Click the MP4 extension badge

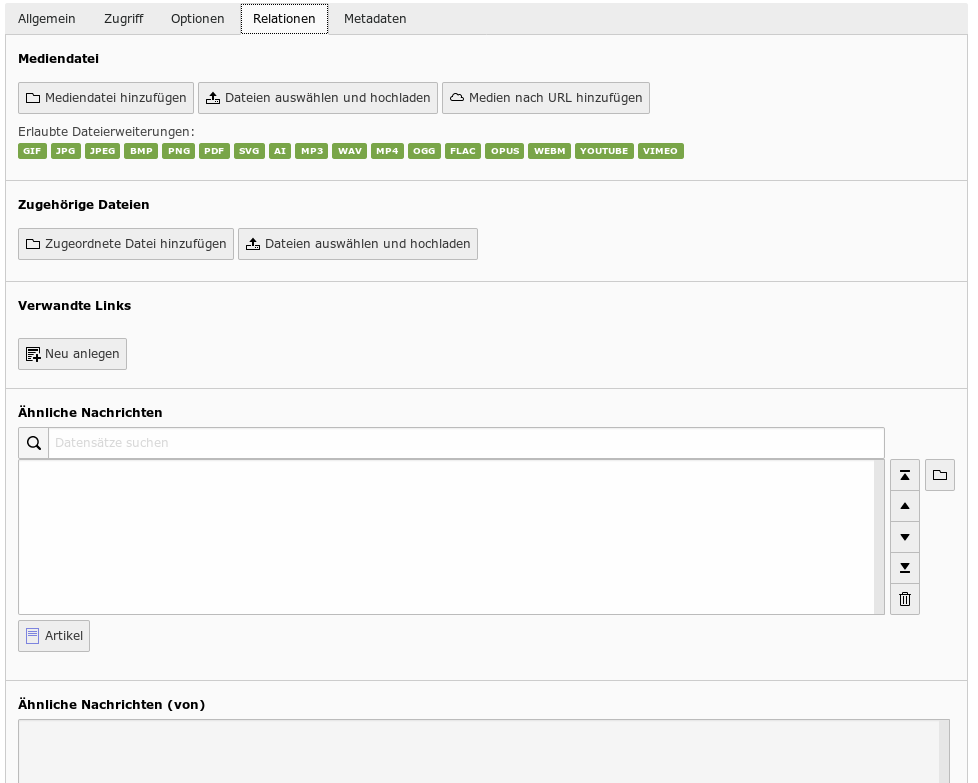pos(387,151)
